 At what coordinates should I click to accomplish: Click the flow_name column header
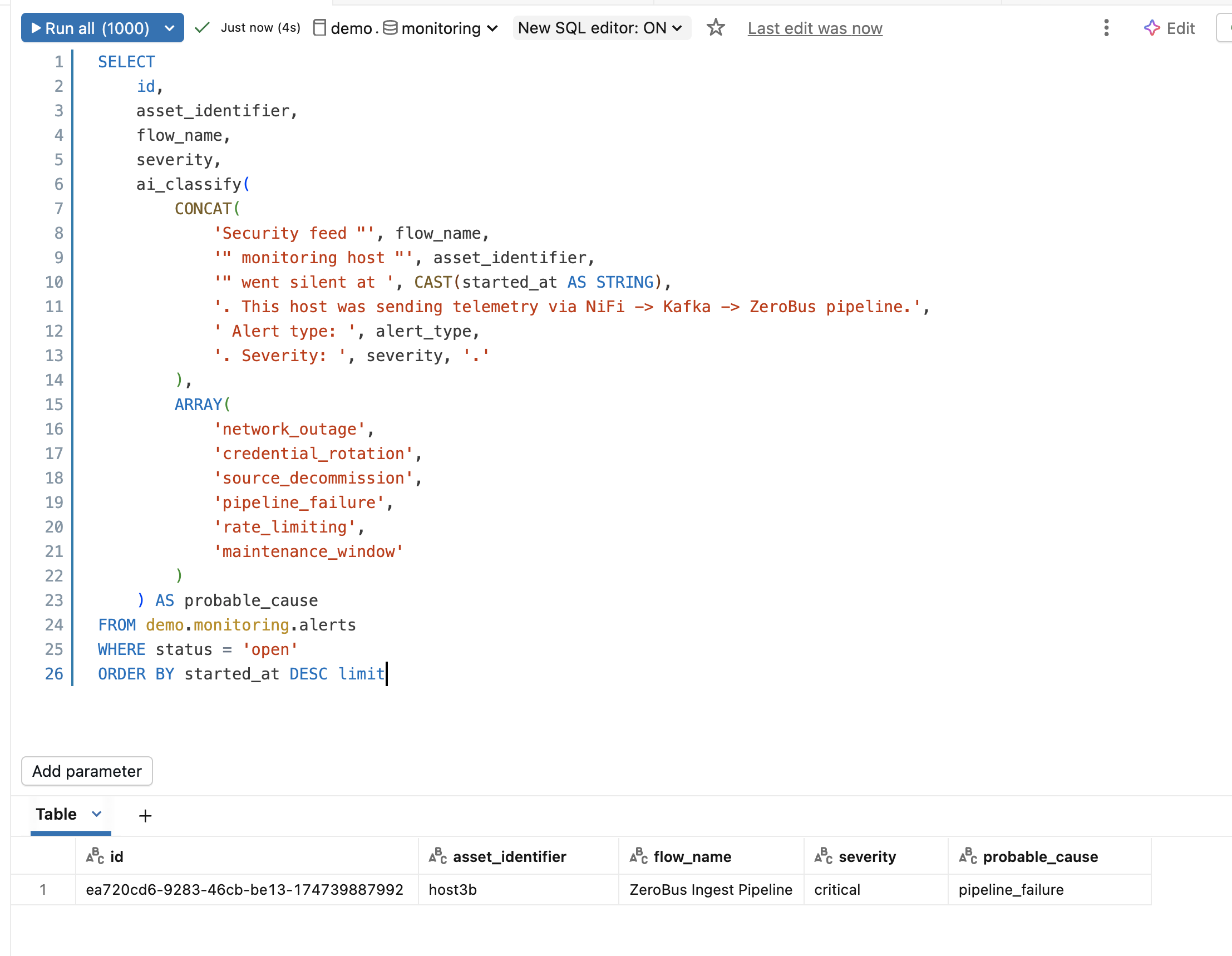(x=711, y=857)
